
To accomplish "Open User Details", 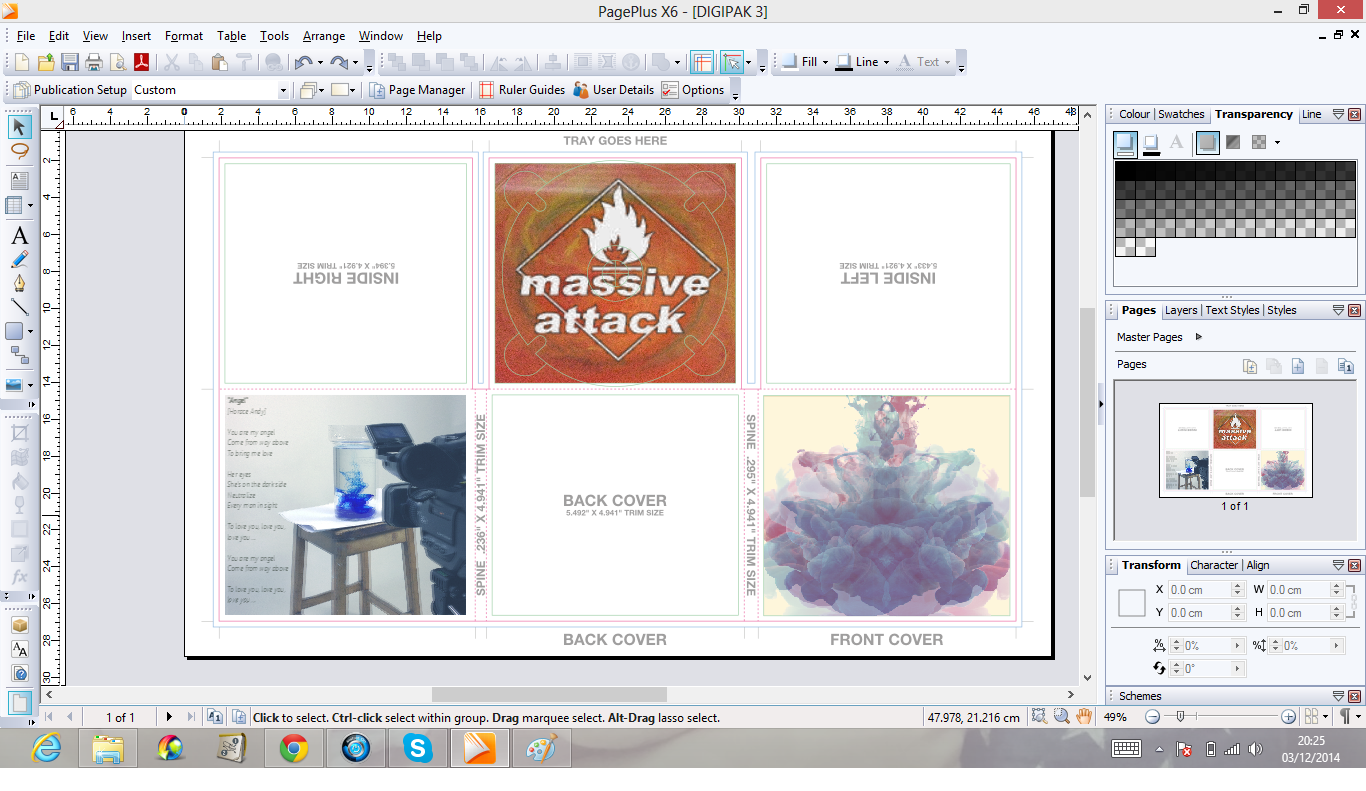I will 613,90.
